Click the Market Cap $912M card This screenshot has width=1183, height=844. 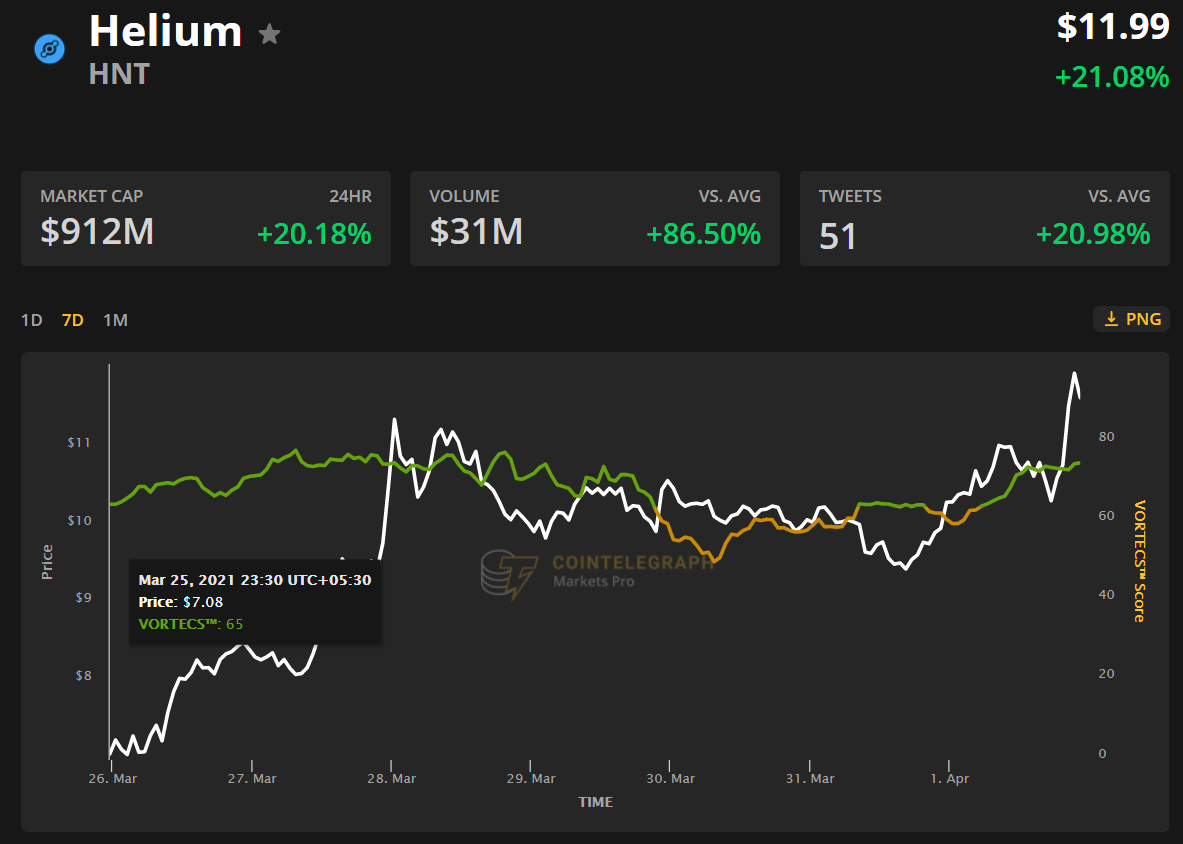click(205, 218)
